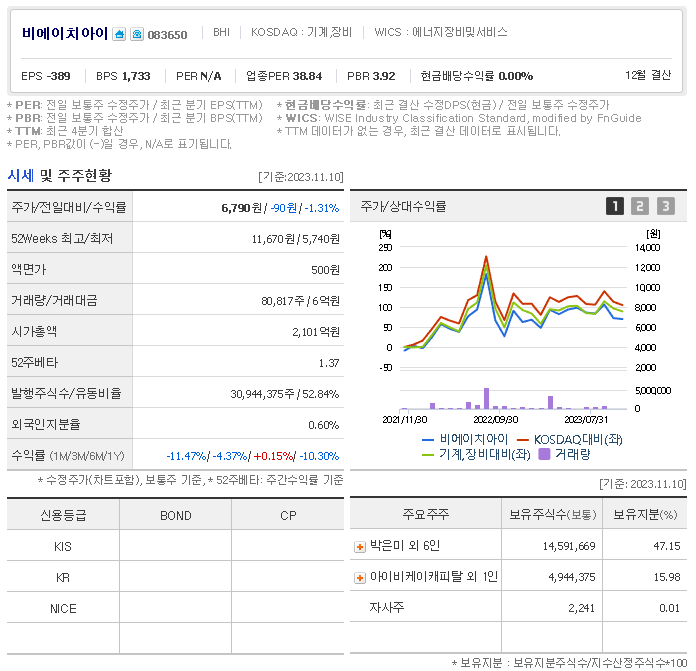This screenshot has height=671, width=696.
Task: Click 4,944,375 shares value
Action: [572, 577]
